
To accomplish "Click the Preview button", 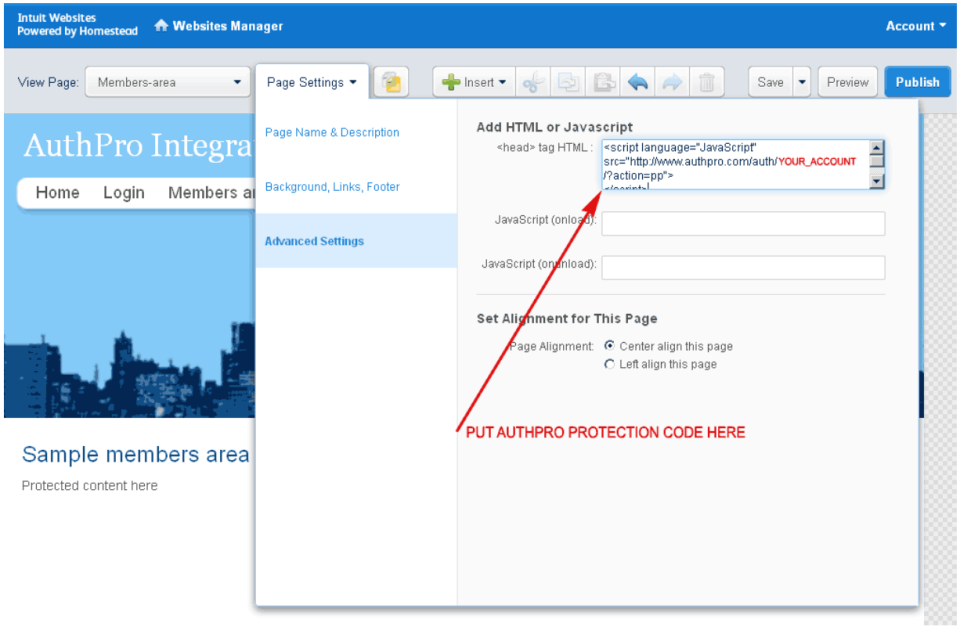I will pos(847,82).
